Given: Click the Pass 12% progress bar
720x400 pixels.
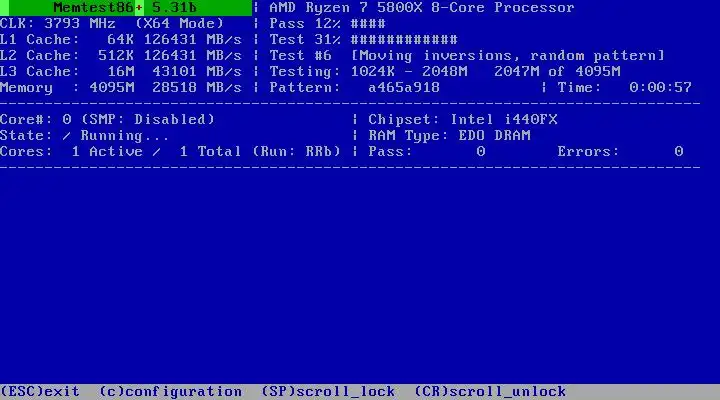Looking at the screenshot, I should coord(327,23).
